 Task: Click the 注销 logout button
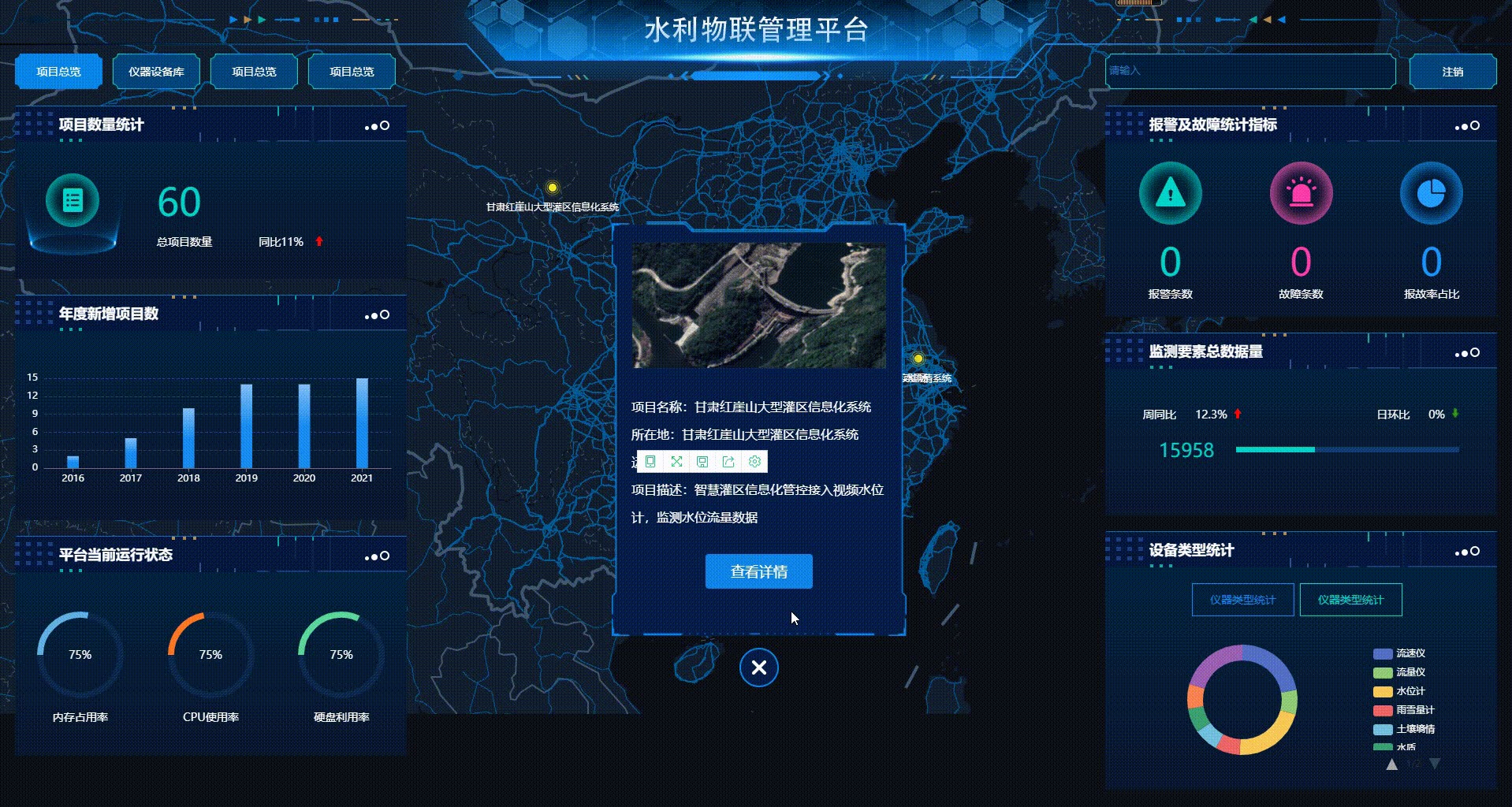coord(1452,72)
